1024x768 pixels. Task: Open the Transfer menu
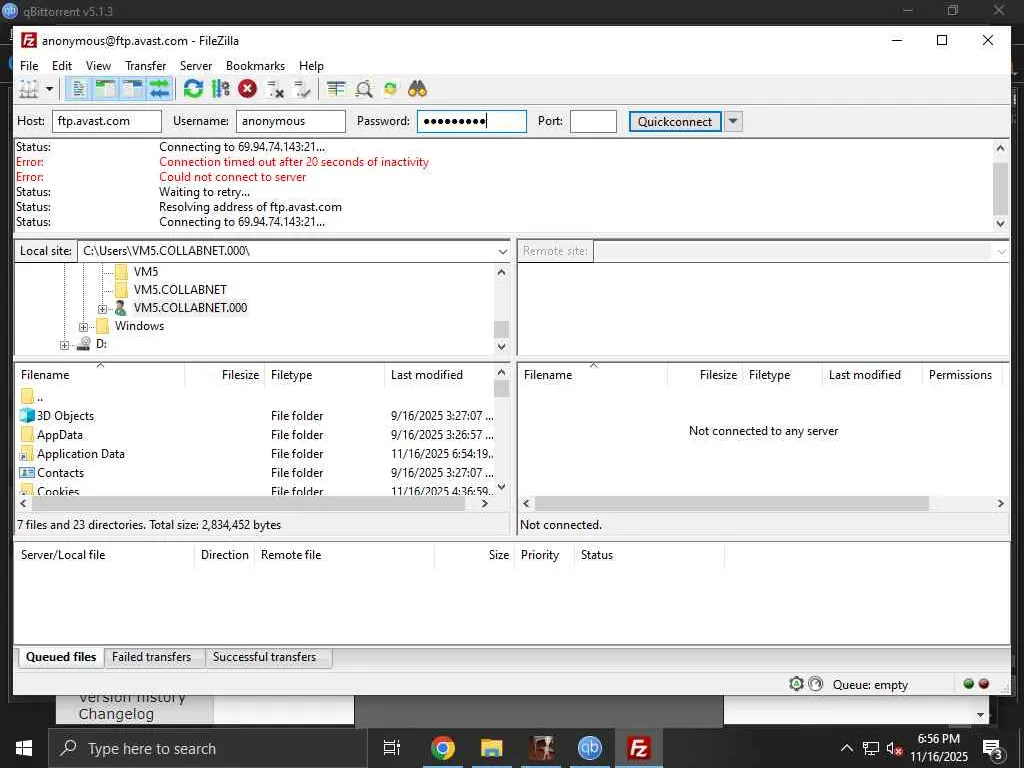coord(146,66)
